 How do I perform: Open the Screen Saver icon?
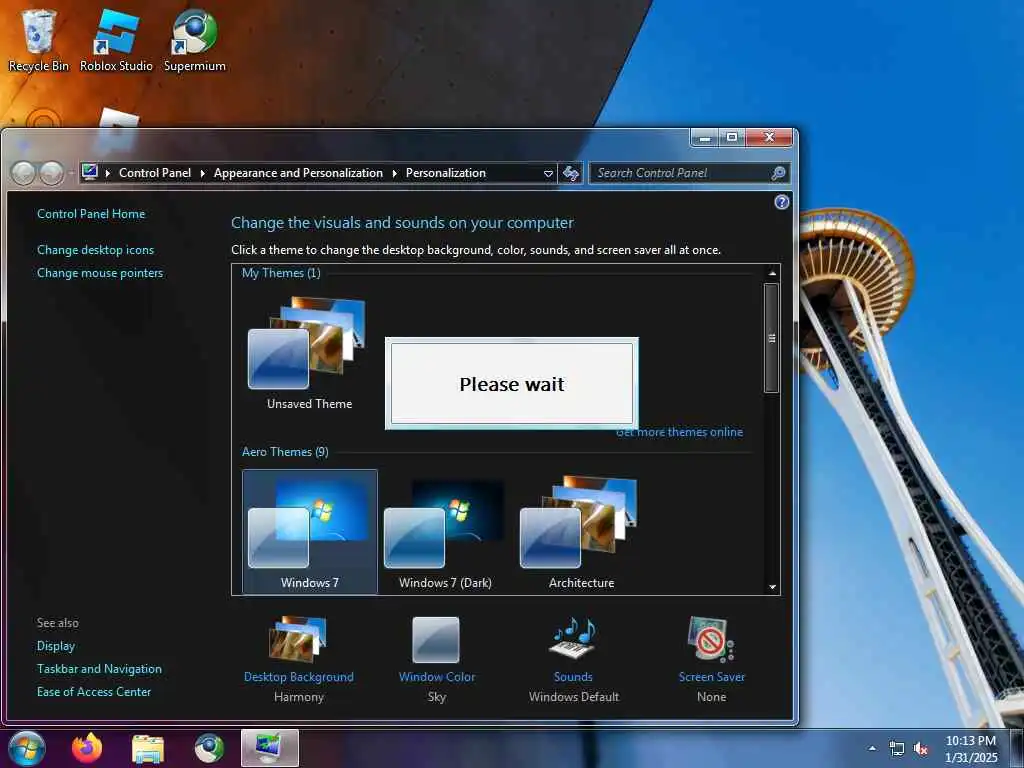click(711, 639)
